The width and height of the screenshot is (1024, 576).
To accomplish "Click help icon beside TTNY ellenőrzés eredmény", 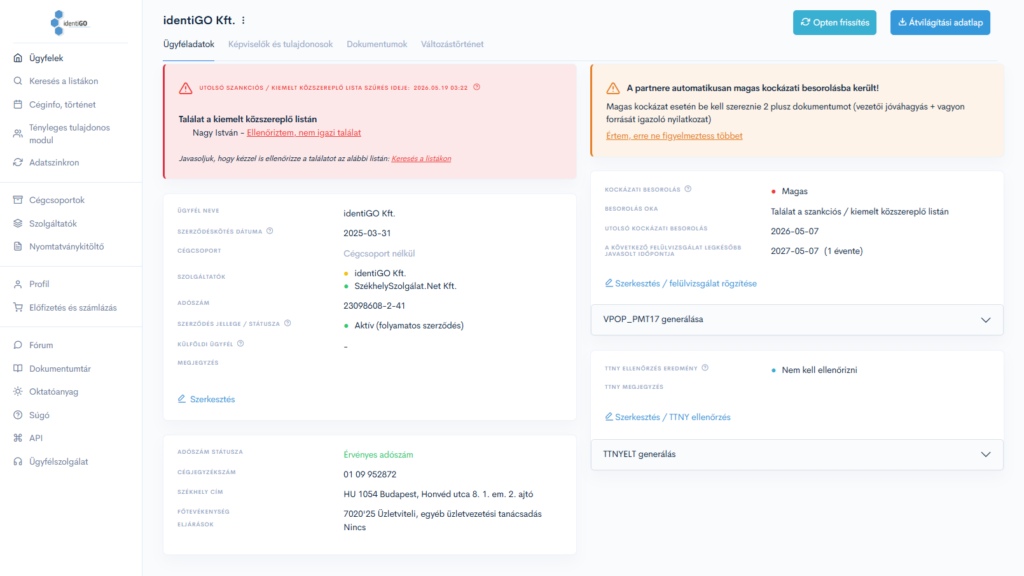I will pyautogui.click(x=705, y=368).
